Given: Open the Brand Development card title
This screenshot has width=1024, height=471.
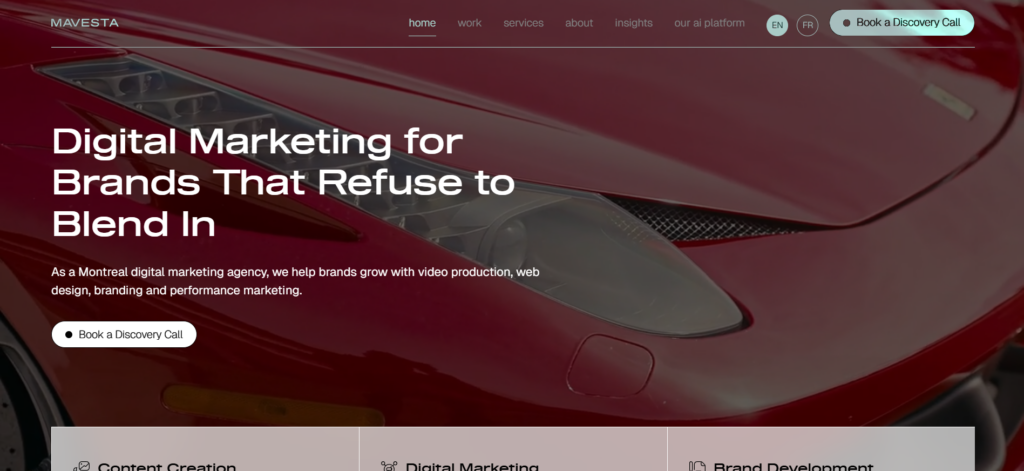Looking at the screenshot, I should 793,467.
